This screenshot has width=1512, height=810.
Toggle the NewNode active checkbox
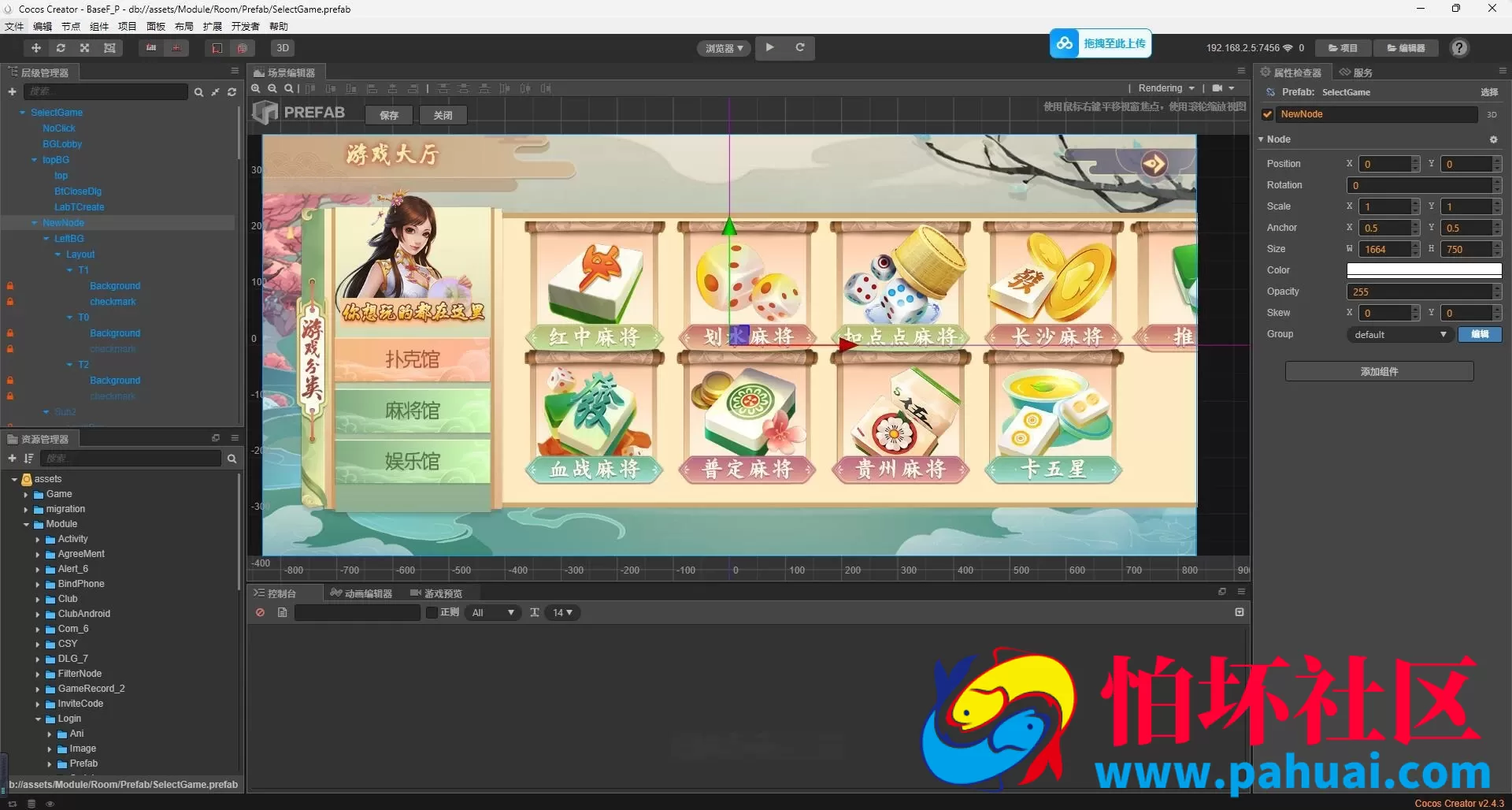pos(1267,114)
